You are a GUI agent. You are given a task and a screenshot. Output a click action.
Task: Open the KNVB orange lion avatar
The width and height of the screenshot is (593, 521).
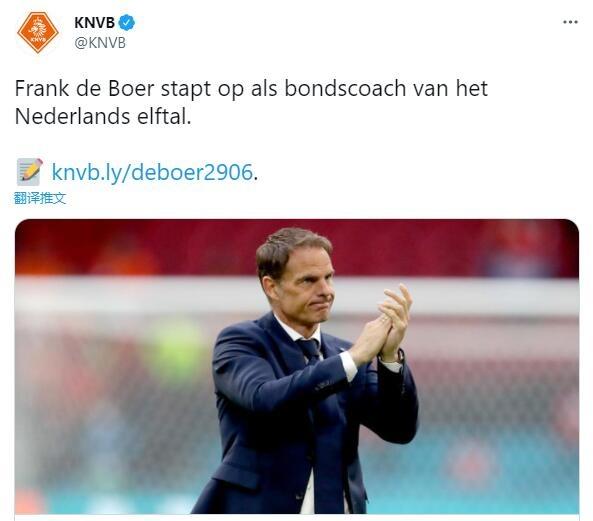pyautogui.click(x=37, y=32)
